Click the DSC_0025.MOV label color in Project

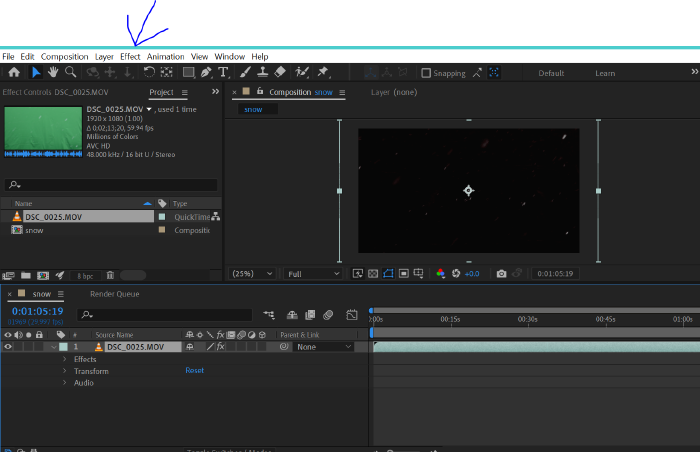coord(162,217)
